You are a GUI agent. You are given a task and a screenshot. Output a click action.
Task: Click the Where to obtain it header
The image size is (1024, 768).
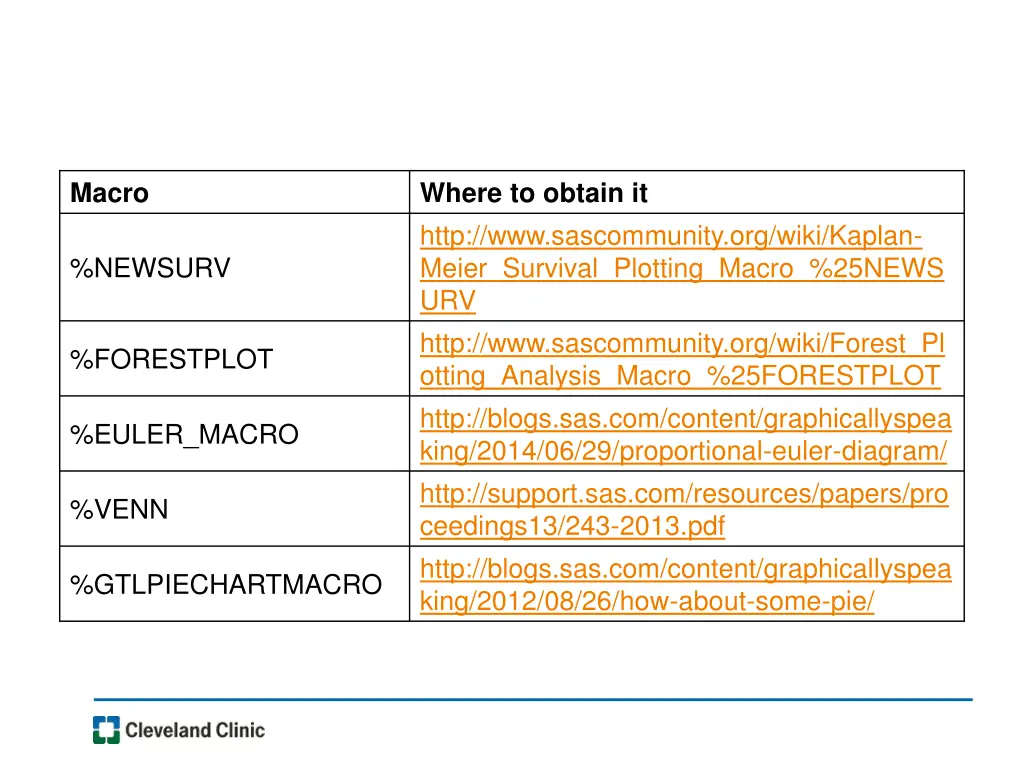[534, 193]
